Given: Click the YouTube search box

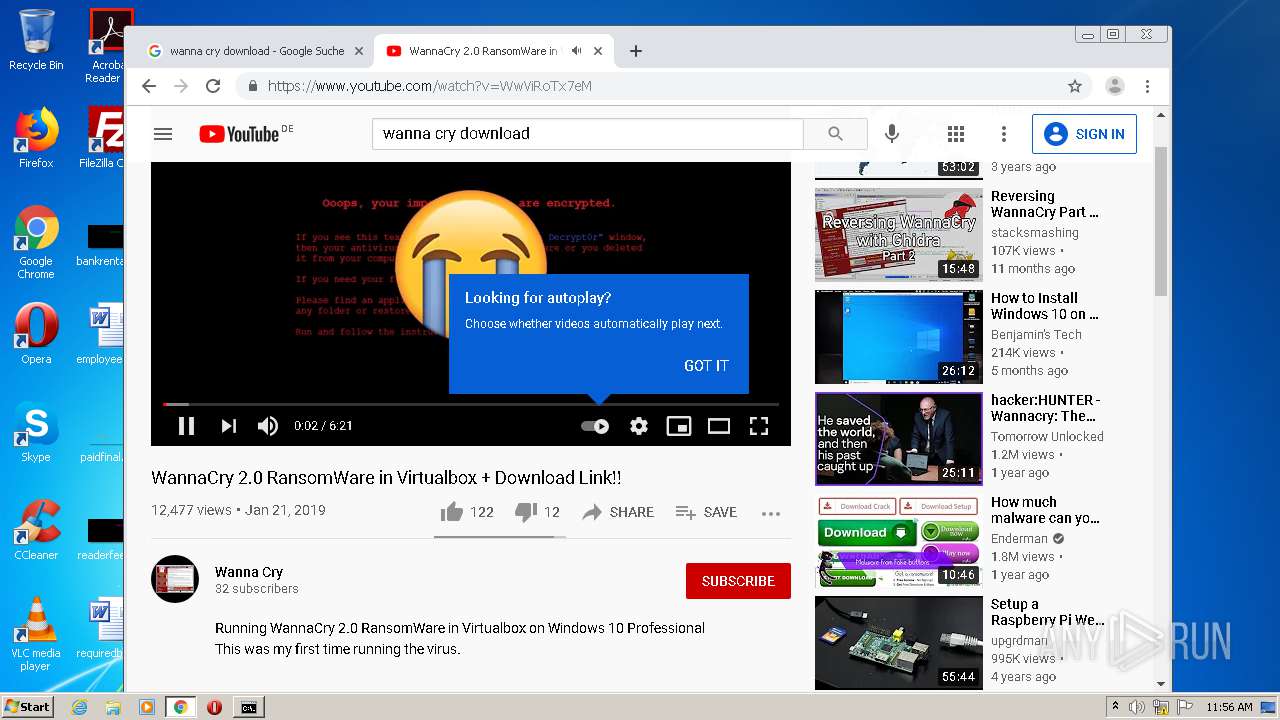Looking at the screenshot, I should tap(588, 134).
